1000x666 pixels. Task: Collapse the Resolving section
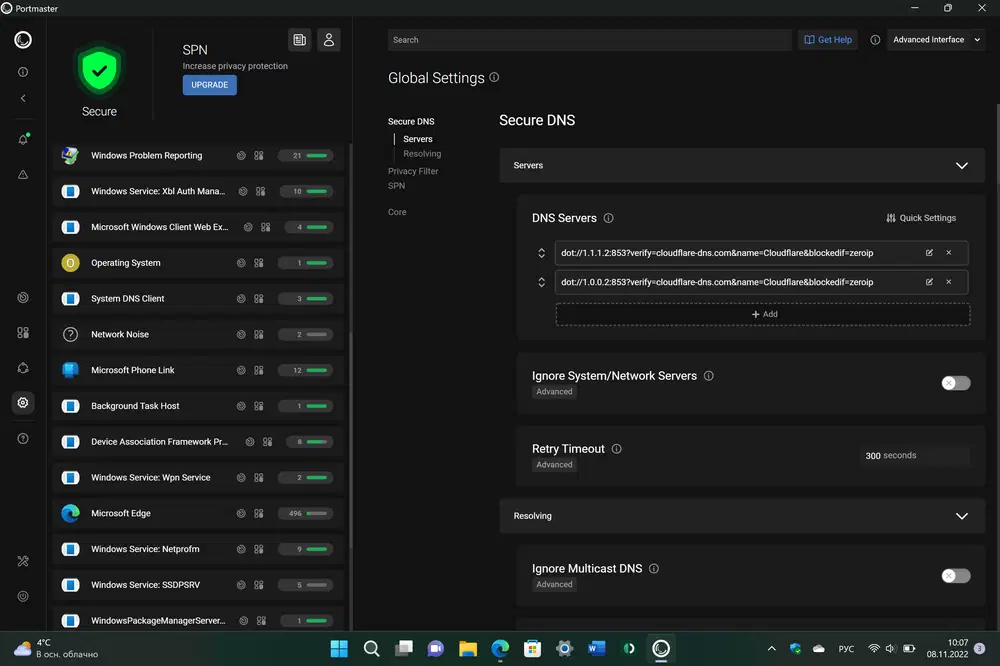pyautogui.click(x=961, y=516)
